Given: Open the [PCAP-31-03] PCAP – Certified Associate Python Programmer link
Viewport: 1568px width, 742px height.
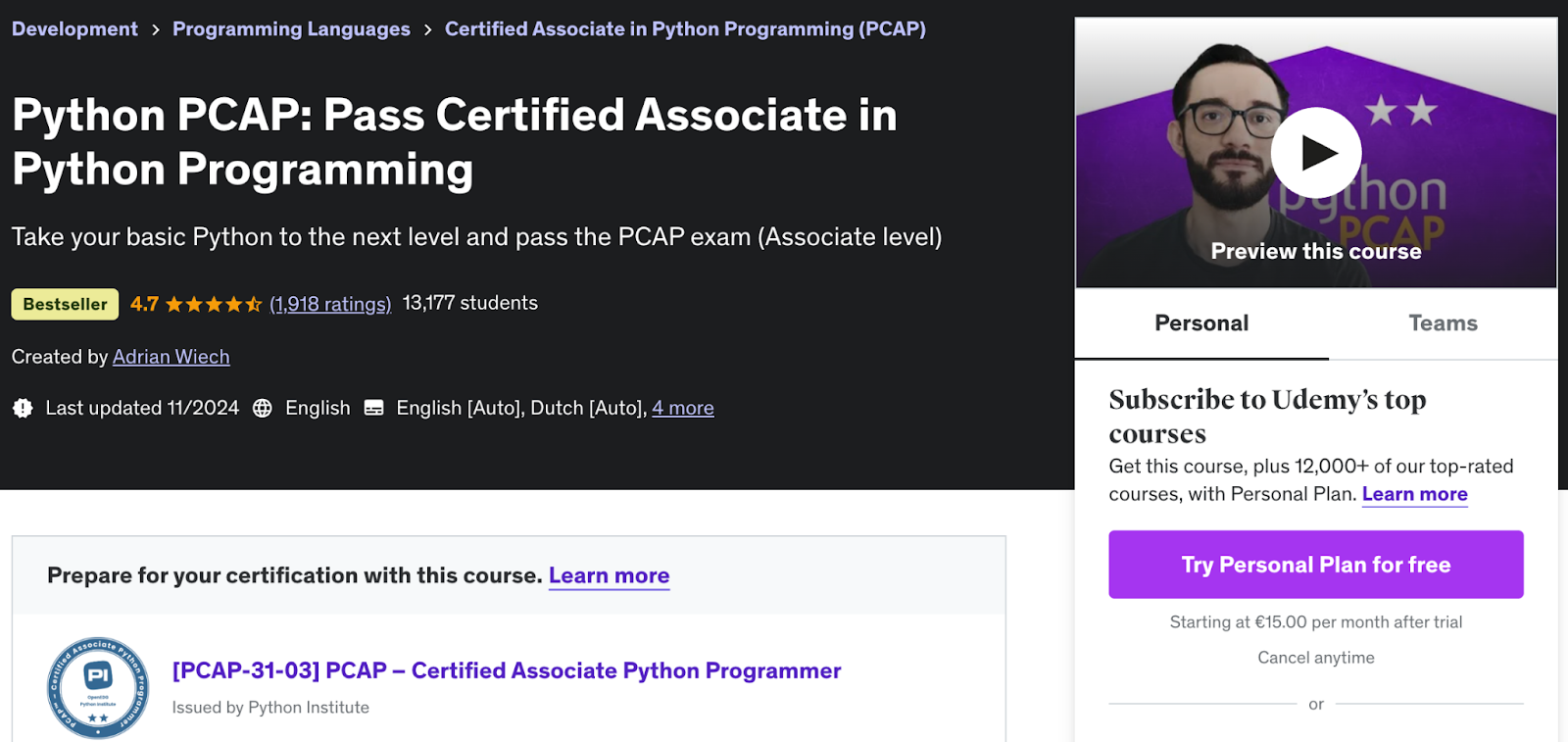Looking at the screenshot, I should (507, 670).
